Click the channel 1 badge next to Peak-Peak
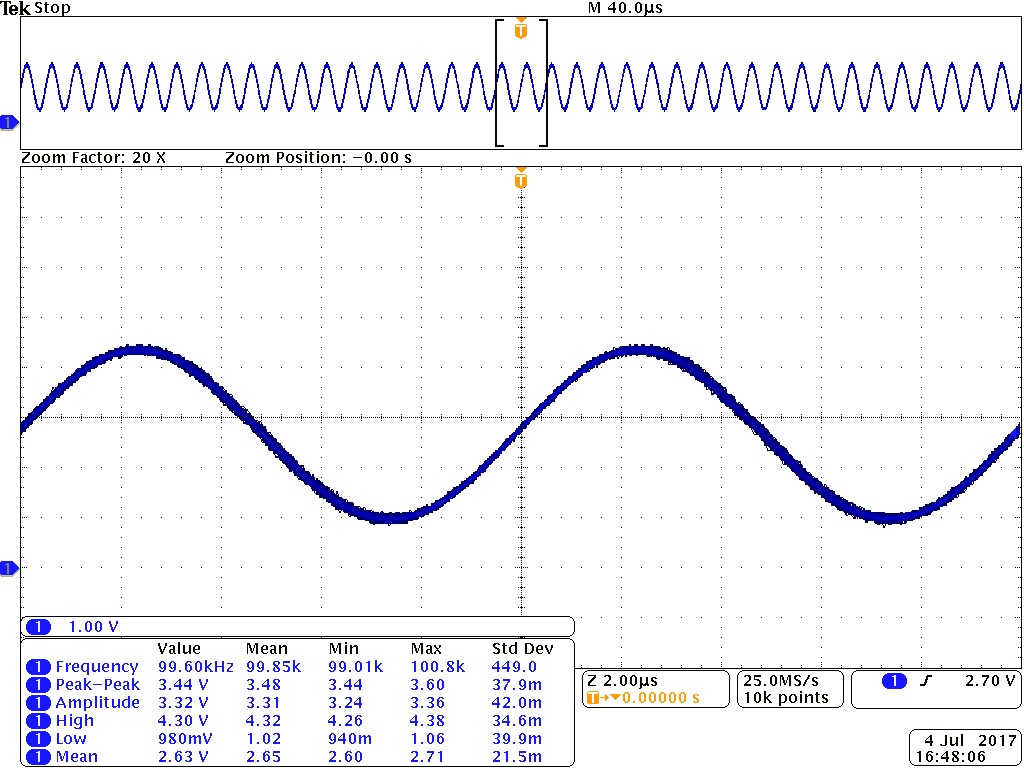The height and width of the screenshot is (768, 1024). (38, 685)
